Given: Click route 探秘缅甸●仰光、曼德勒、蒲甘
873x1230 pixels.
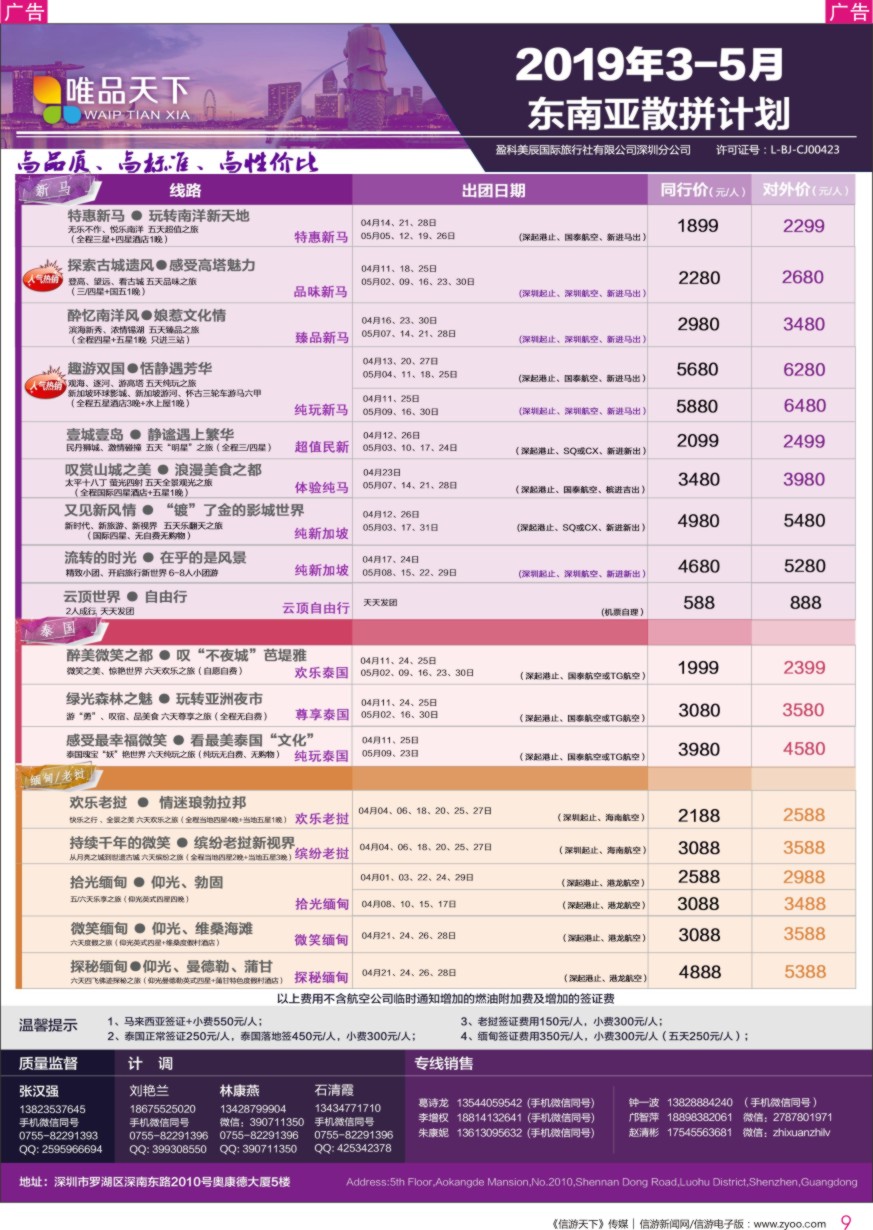Looking at the screenshot, I should point(170,966).
